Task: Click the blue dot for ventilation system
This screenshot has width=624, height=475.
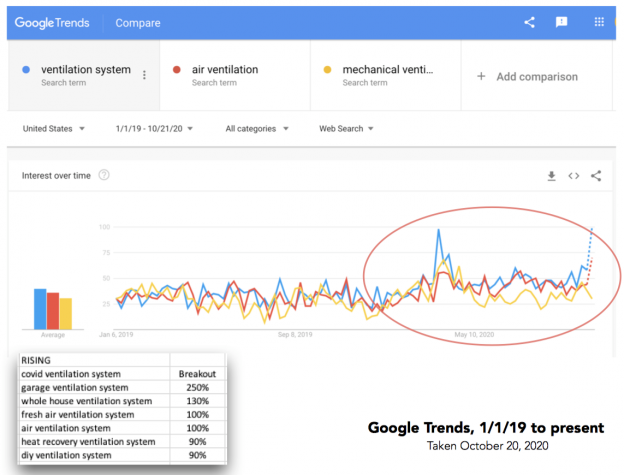Action: [25, 70]
